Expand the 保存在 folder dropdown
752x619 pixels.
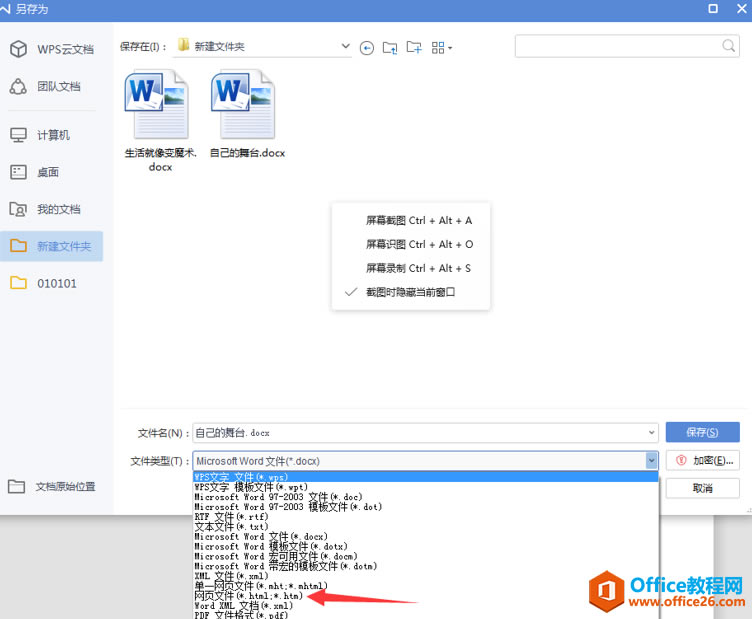click(345, 46)
